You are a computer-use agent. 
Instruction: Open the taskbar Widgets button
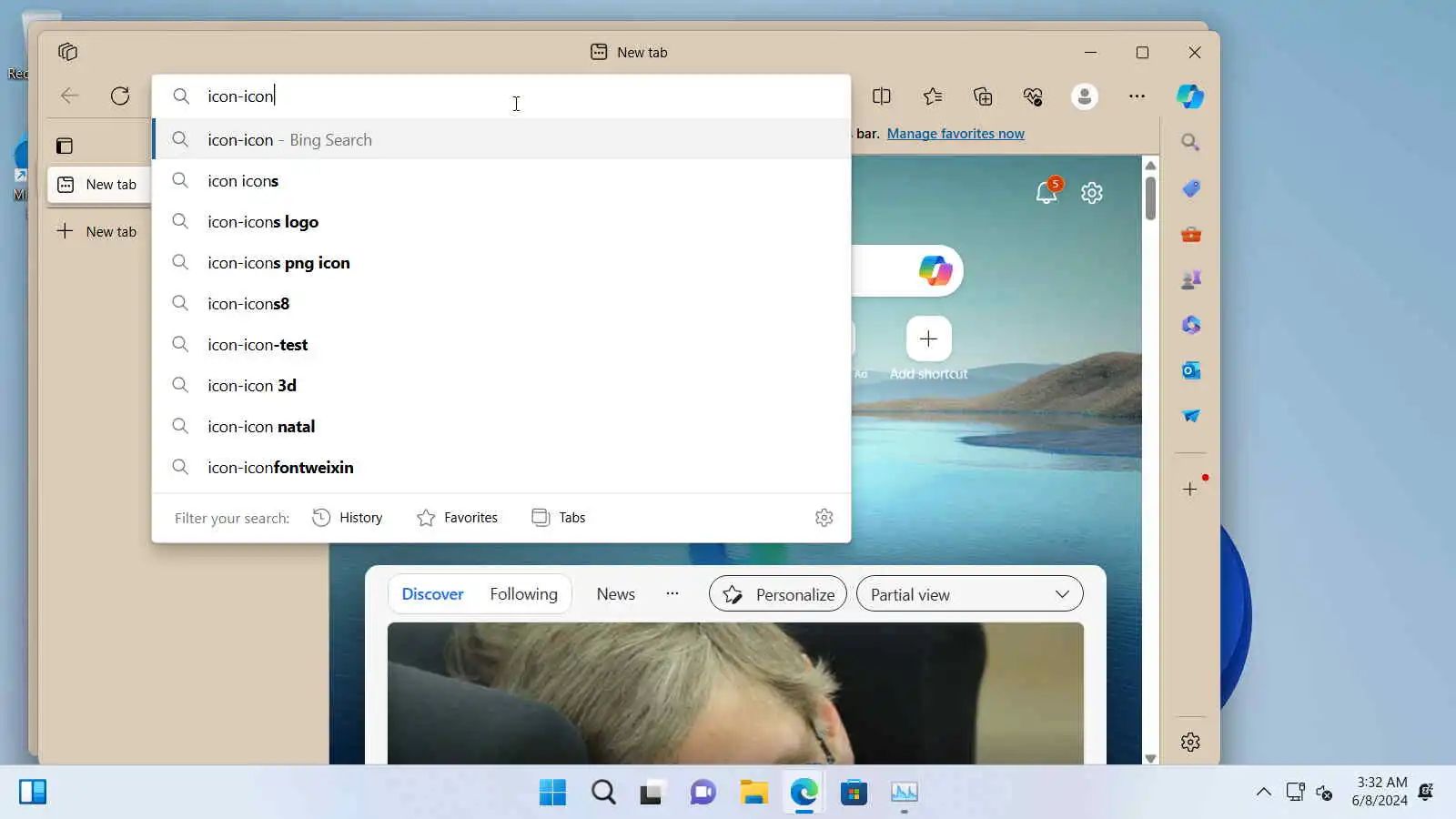33,792
